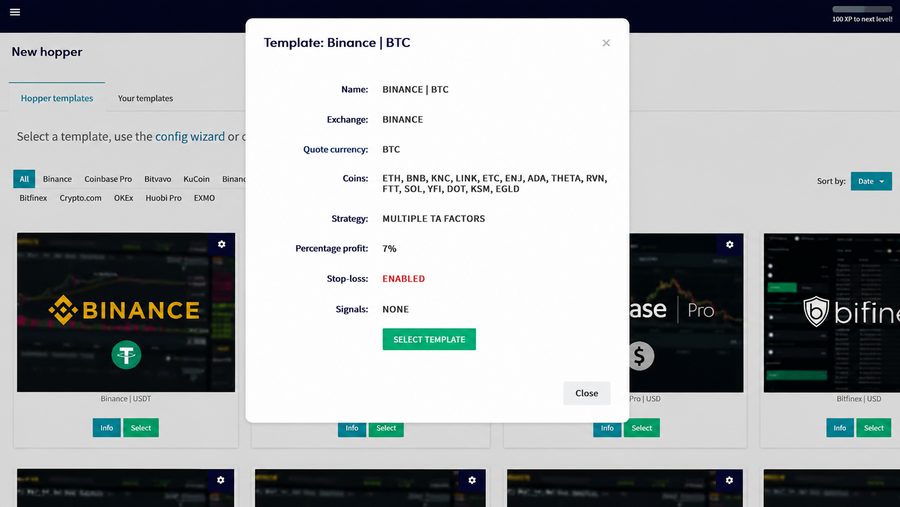Filter templates by Huobi Pro

tap(164, 198)
